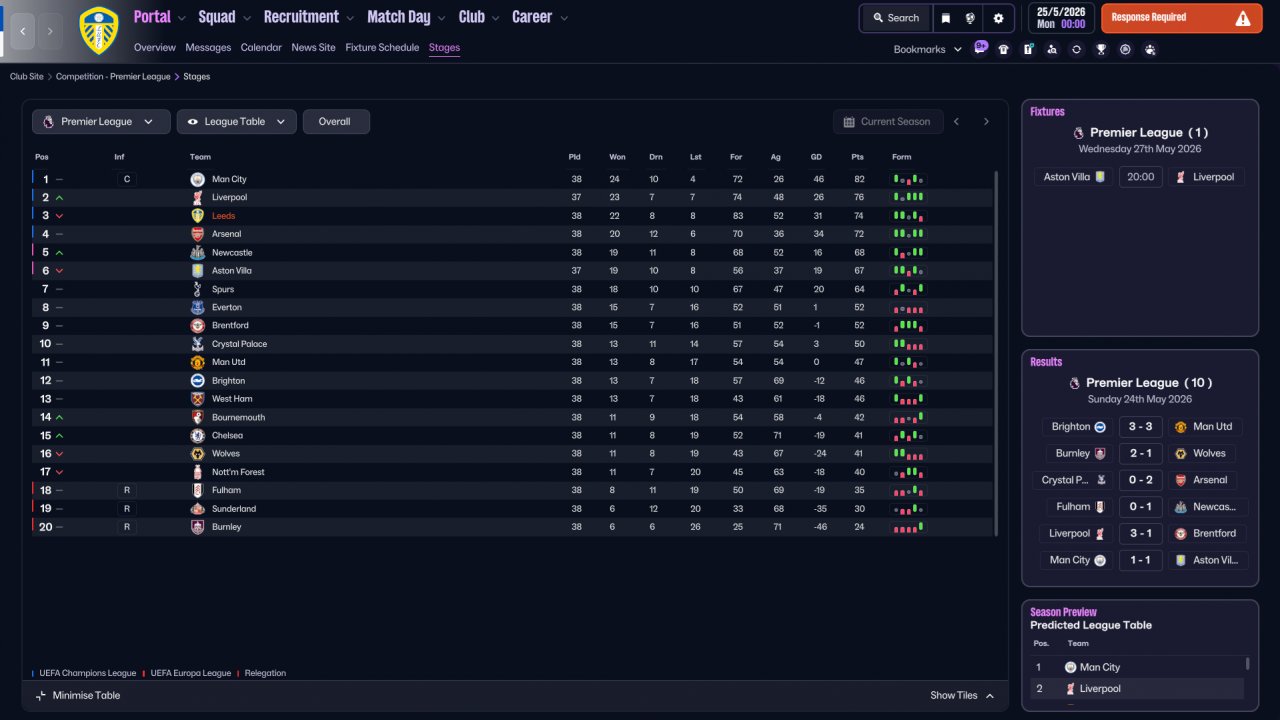Open the world globe icon in header

(970, 18)
